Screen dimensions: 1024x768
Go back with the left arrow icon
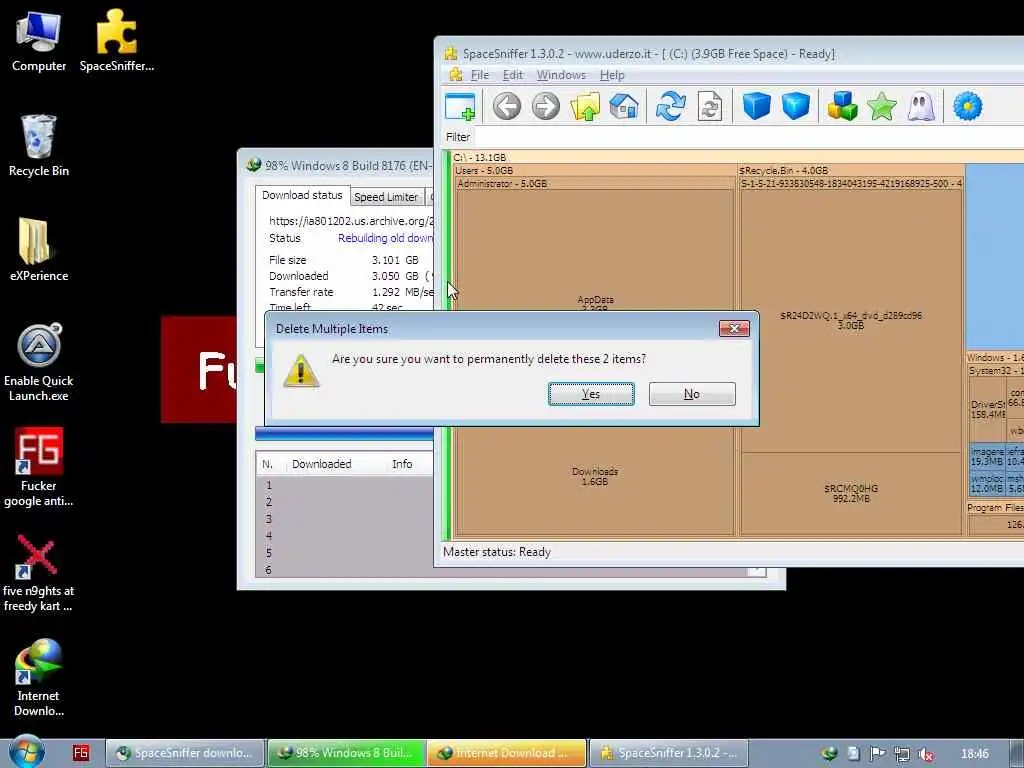click(507, 106)
